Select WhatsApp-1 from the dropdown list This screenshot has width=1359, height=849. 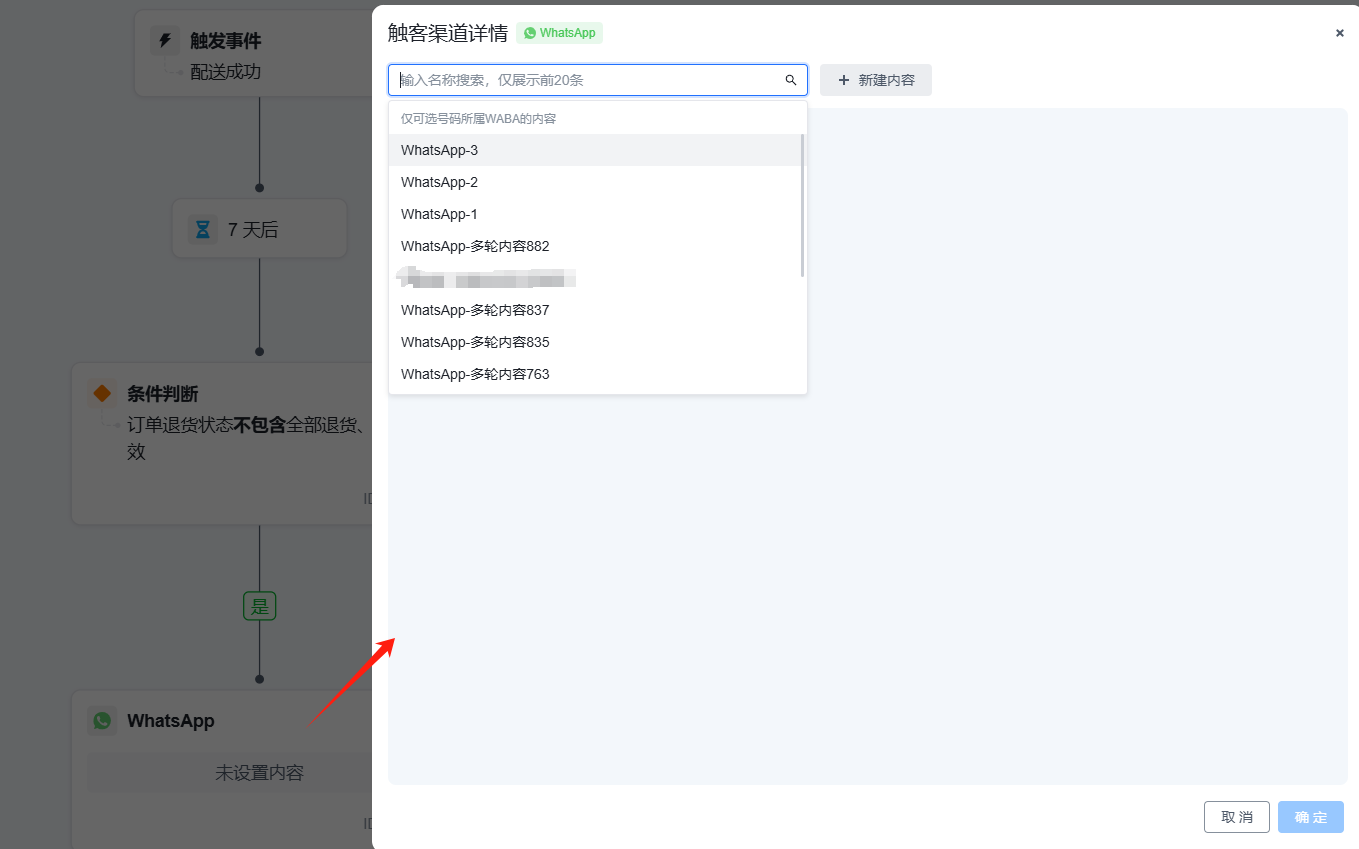click(x=595, y=214)
